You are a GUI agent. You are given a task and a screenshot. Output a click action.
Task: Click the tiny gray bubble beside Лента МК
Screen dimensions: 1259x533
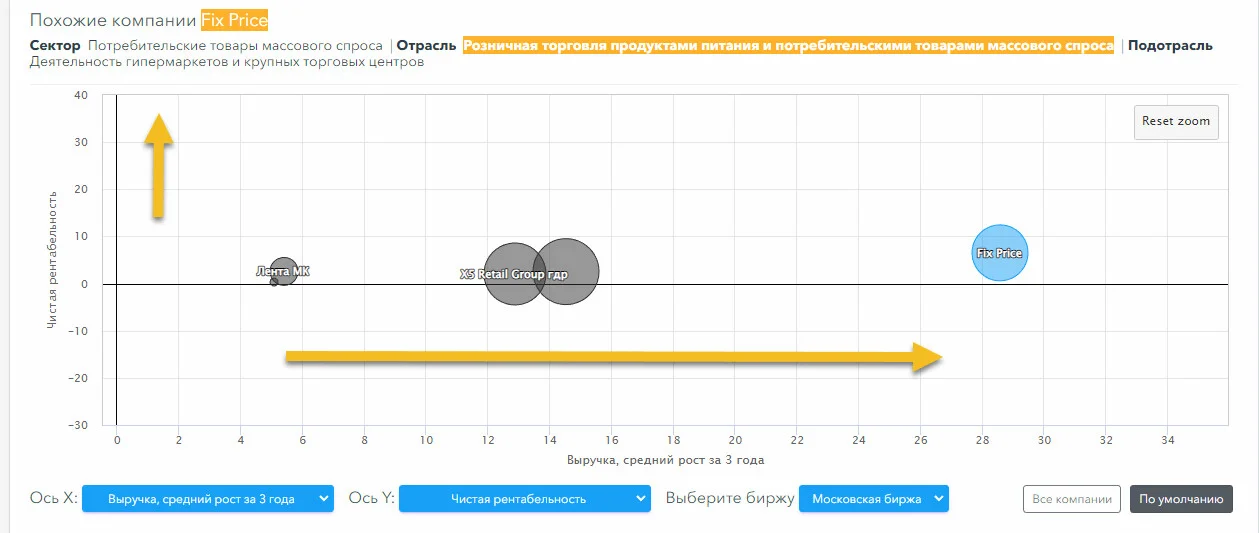274,282
